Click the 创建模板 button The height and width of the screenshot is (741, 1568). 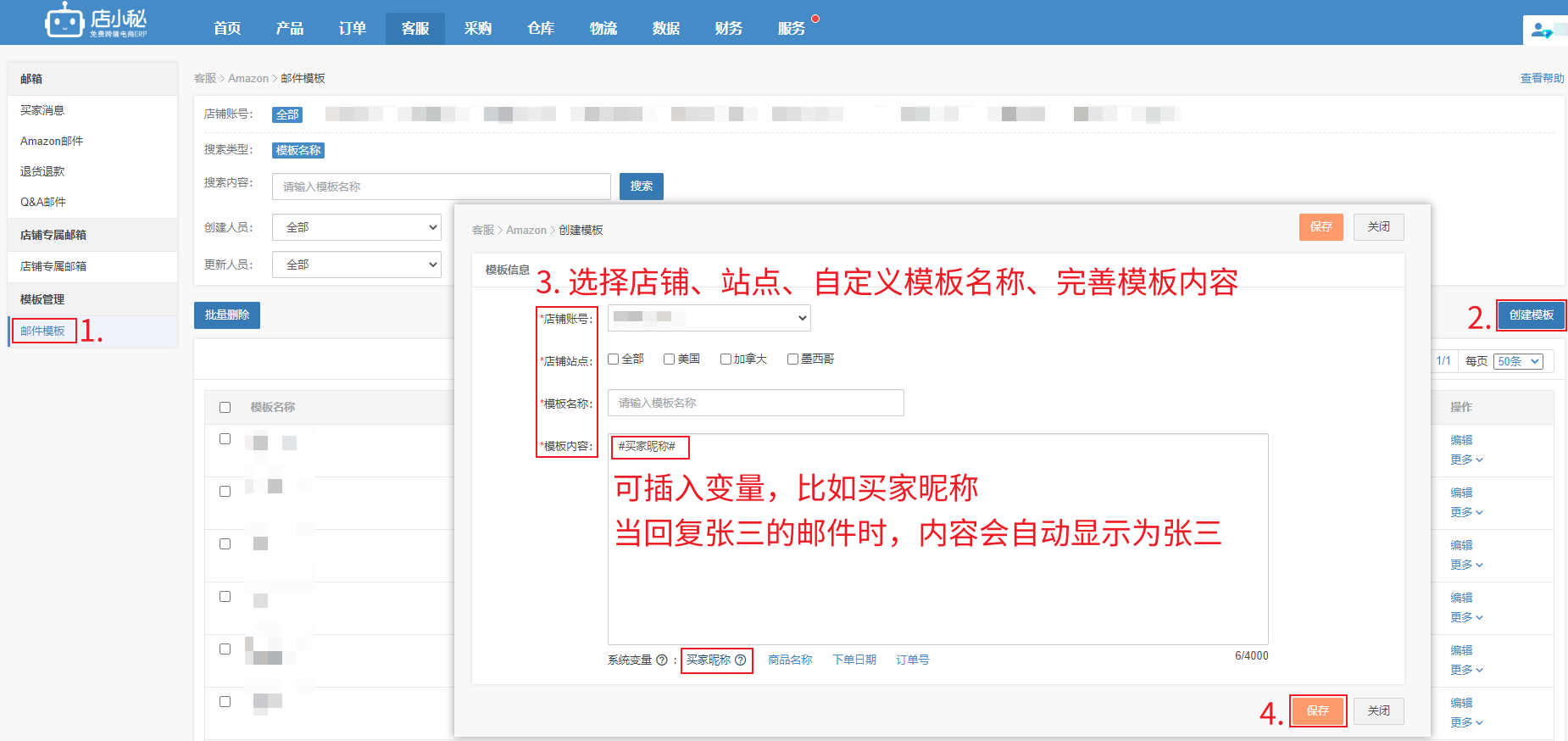tap(1532, 315)
